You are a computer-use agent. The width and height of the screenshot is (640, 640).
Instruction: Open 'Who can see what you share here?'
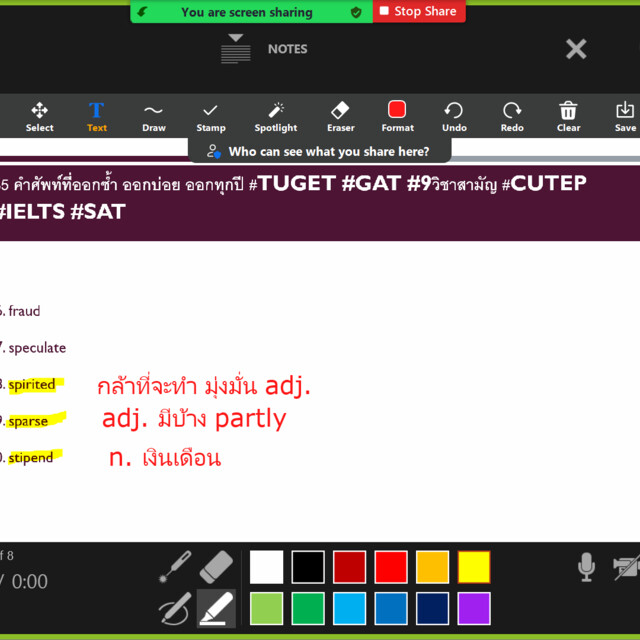click(x=320, y=151)
